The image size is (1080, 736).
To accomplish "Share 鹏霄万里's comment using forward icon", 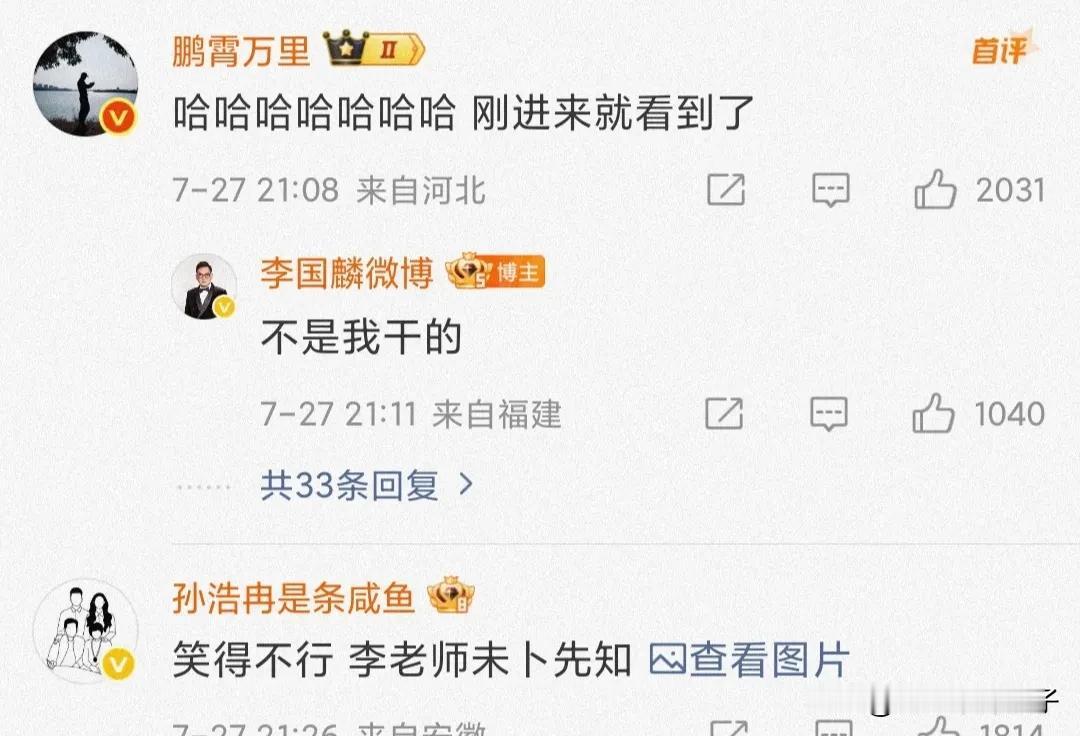I will click(x=726, y=189).
